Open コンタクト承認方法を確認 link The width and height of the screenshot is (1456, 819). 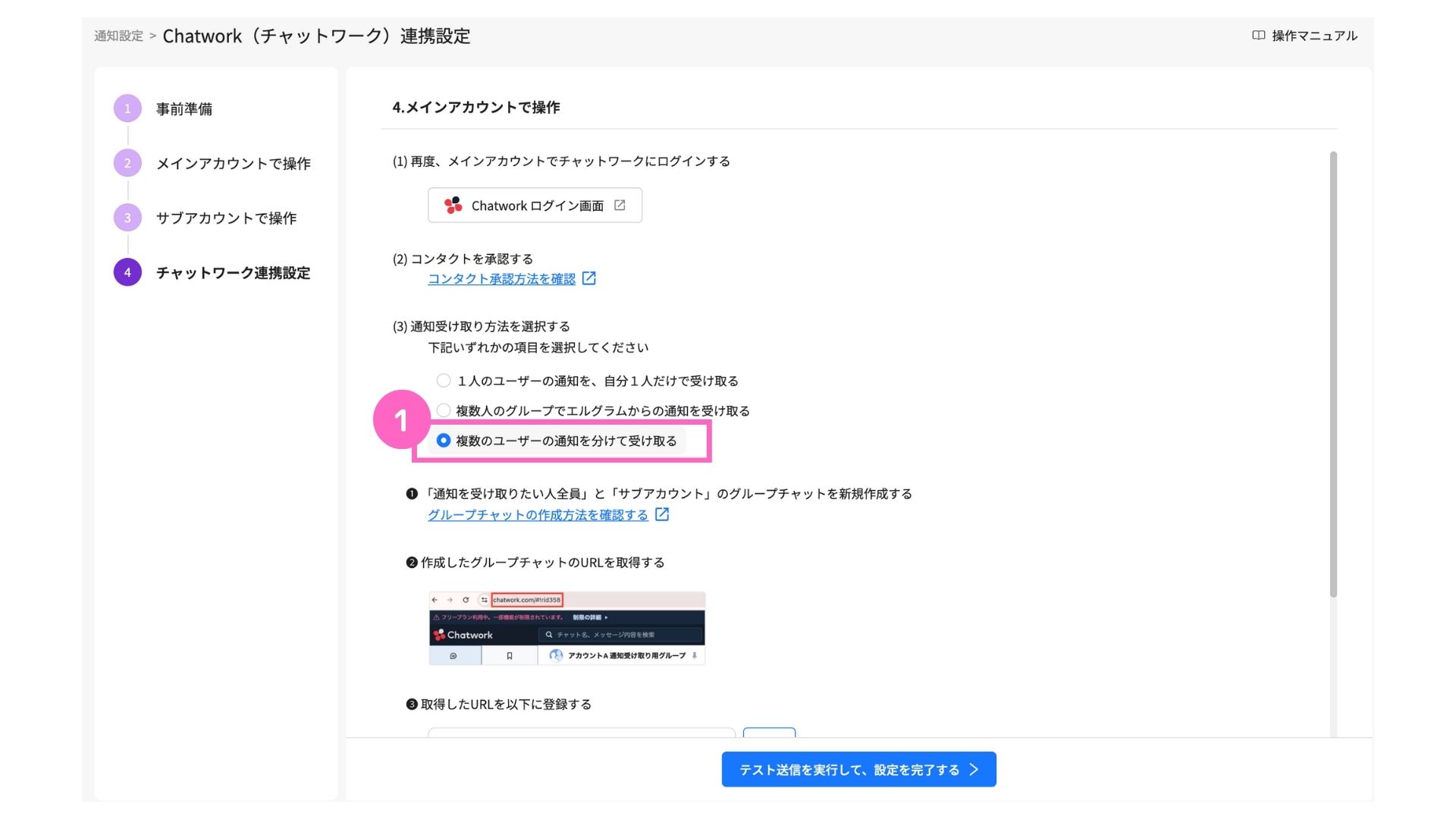pyautogui.click(x=502, y=279)
